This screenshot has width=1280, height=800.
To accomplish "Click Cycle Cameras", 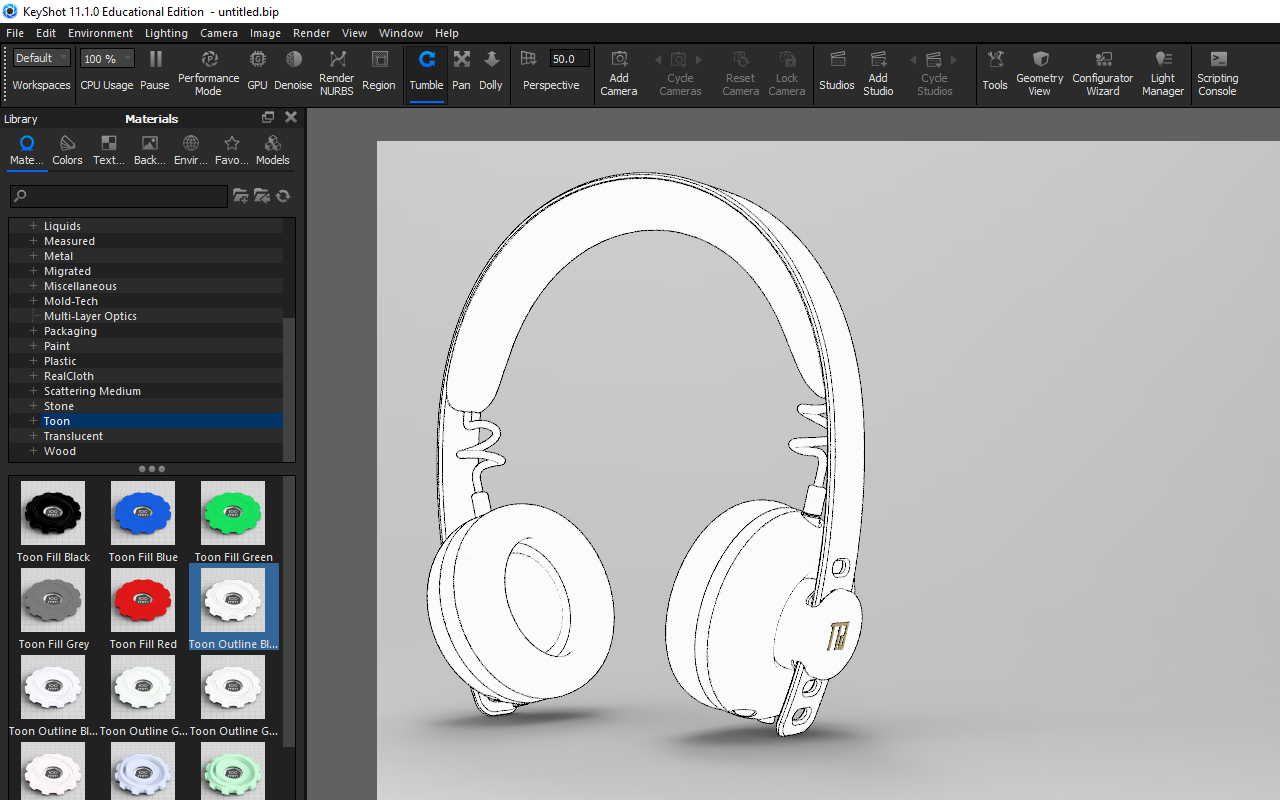I will coord(680,72).
